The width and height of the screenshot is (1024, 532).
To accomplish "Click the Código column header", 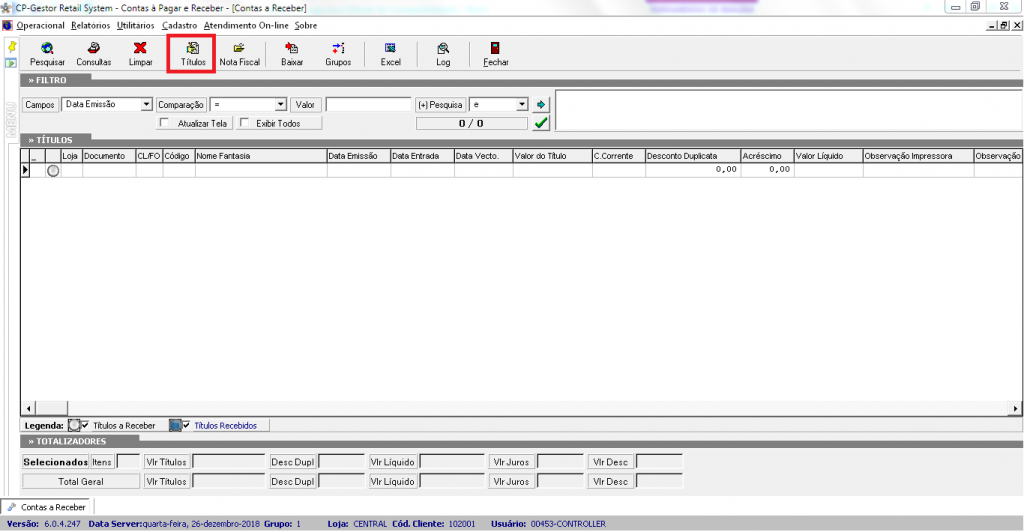I will coord(178,156).
